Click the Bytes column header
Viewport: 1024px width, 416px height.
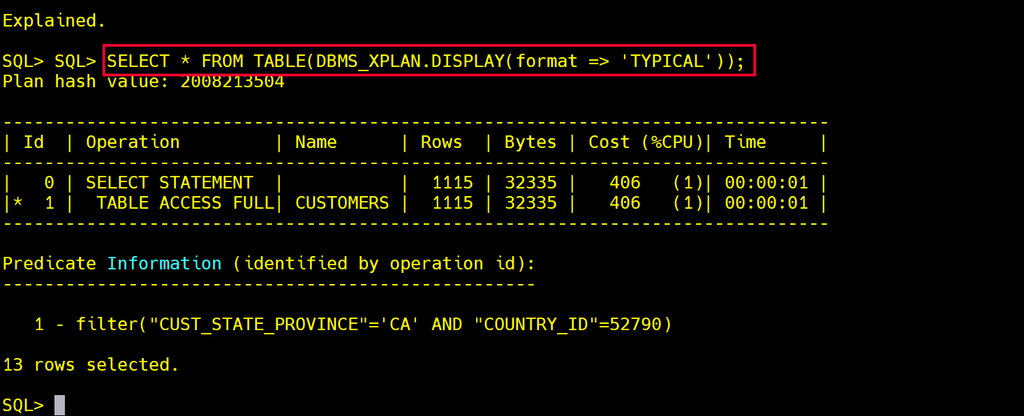tap(530, 142)
